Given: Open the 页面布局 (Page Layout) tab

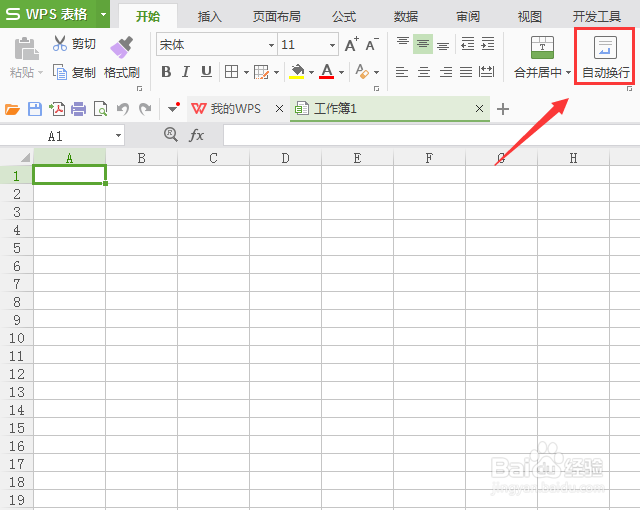Looking at the screenshot, I should [x=277, y=16].
